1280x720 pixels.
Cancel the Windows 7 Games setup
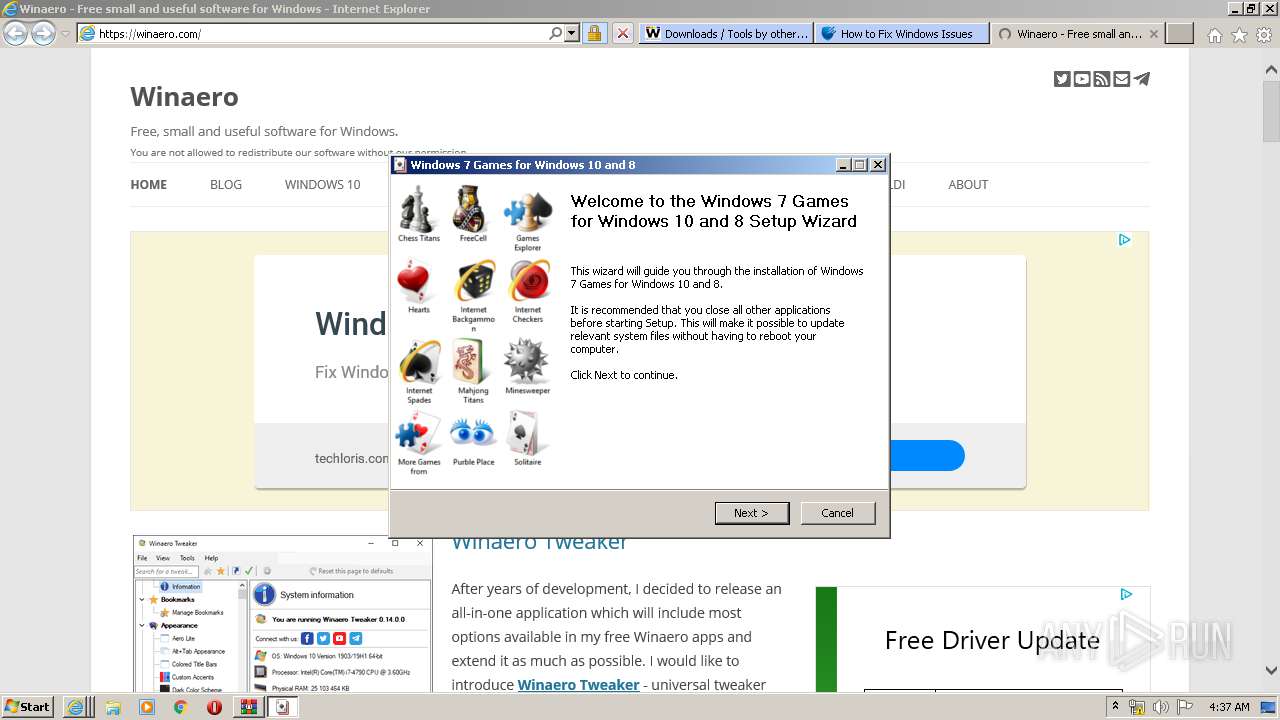click(838, 513)
